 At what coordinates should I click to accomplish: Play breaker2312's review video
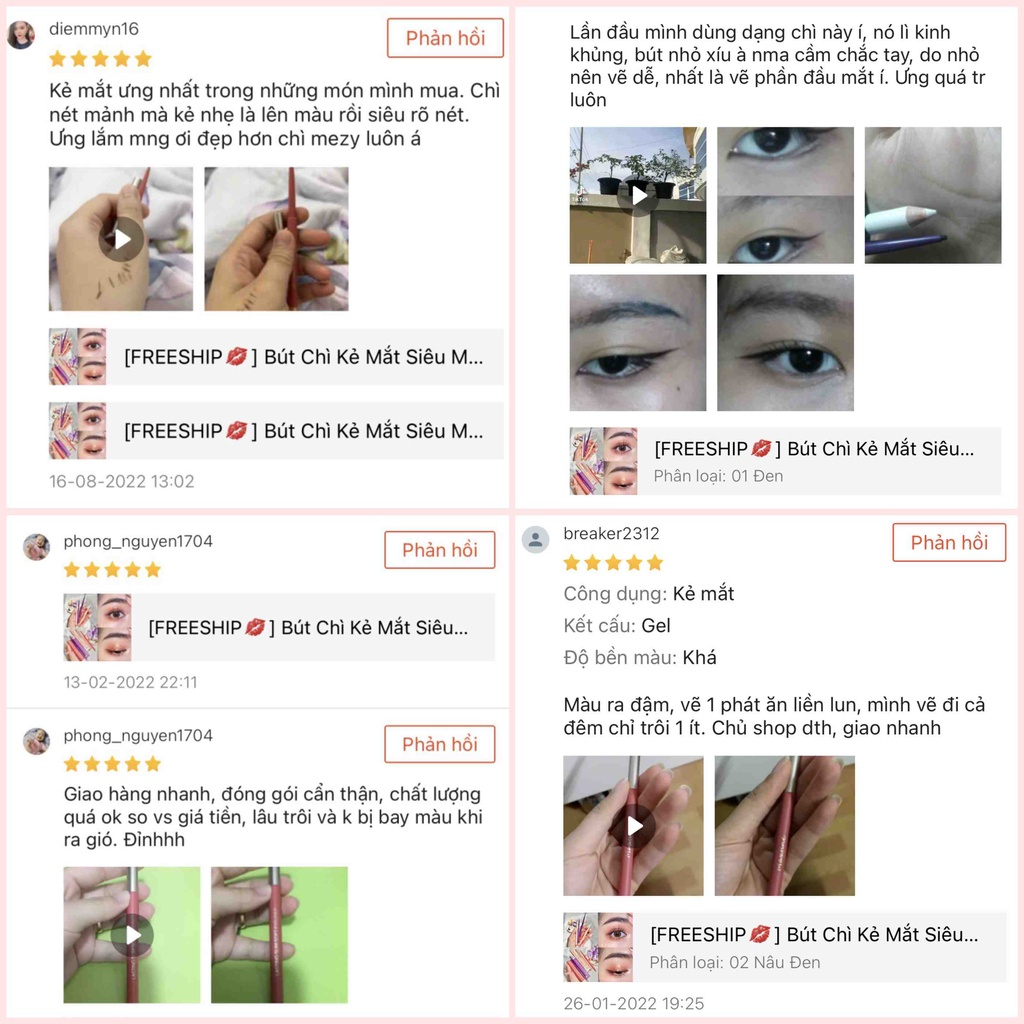pyautogui.click(x=633, y=825)
